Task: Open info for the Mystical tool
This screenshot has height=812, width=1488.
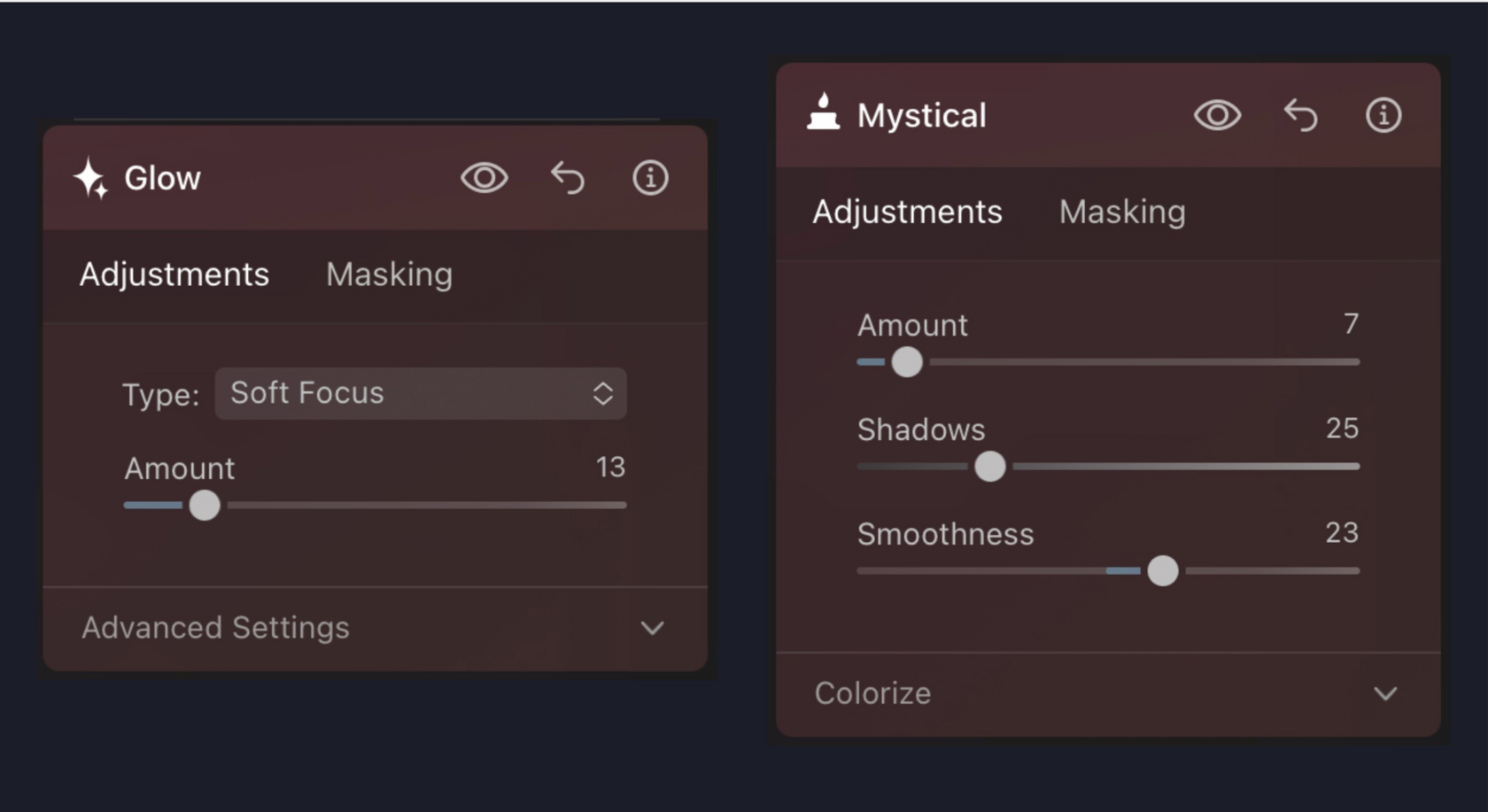Action: point(1383,115)
